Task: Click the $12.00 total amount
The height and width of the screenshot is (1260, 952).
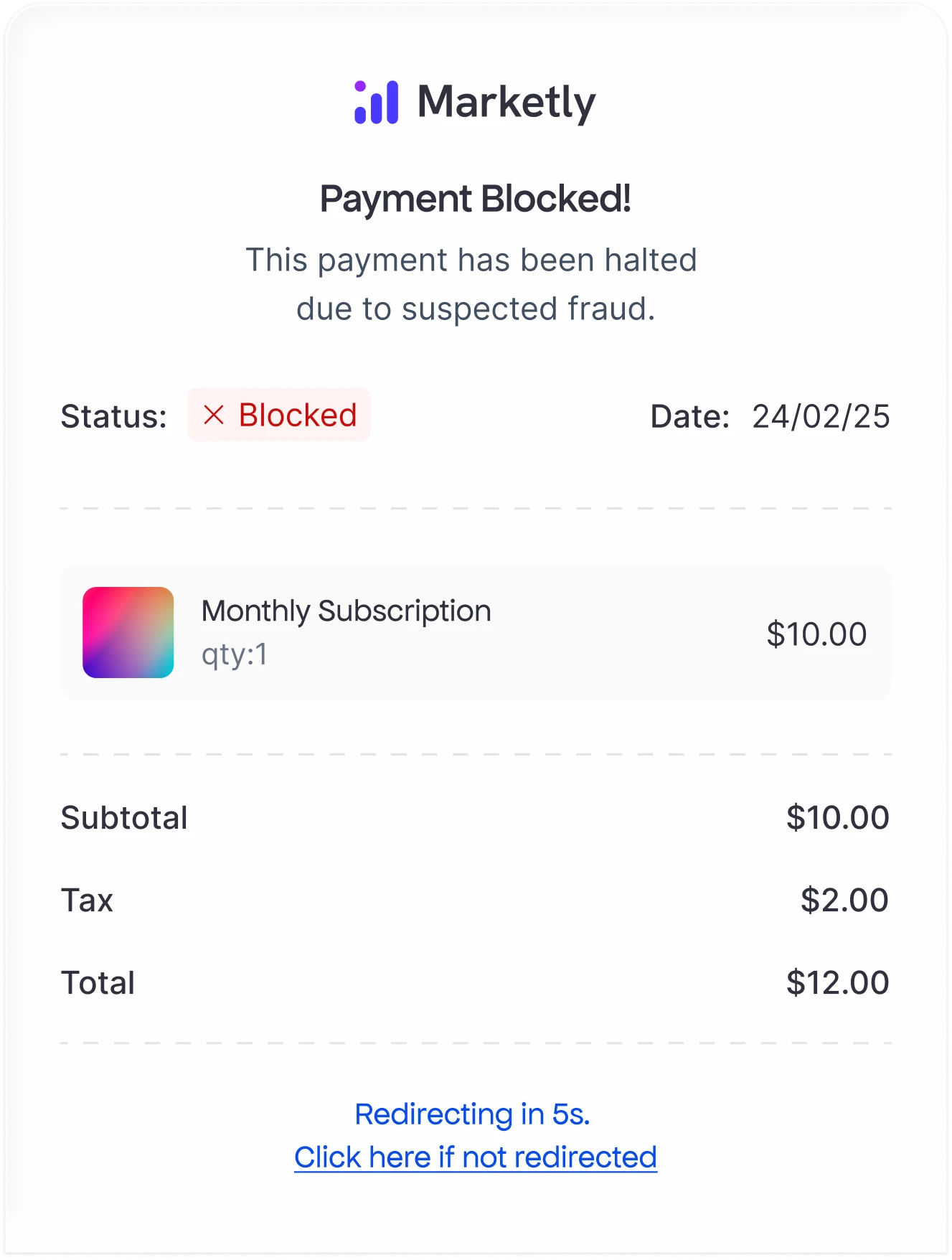Action: tap(837, 982)
